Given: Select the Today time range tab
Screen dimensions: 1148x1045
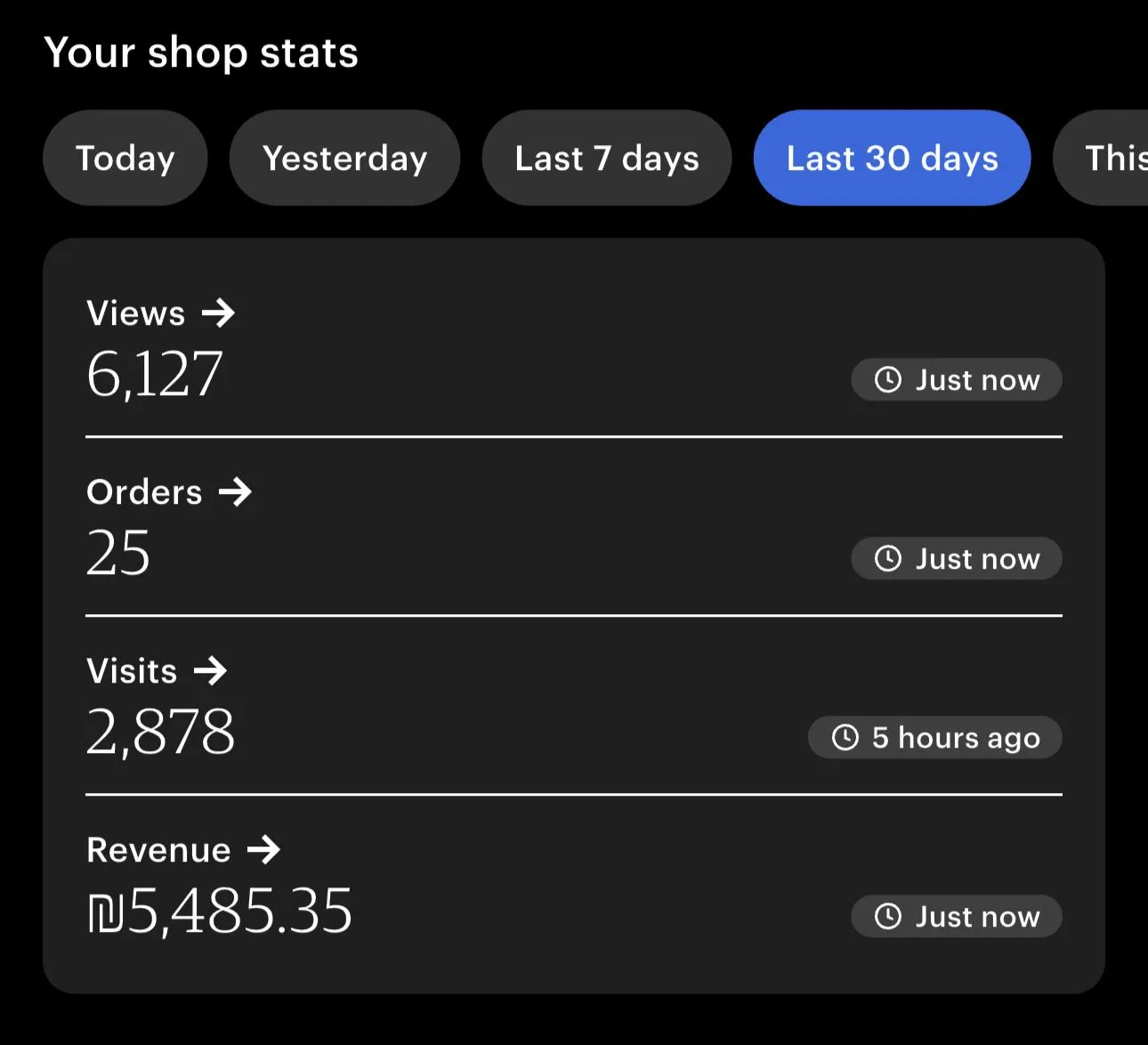Looking at the screenshot, I should [125, 158].
